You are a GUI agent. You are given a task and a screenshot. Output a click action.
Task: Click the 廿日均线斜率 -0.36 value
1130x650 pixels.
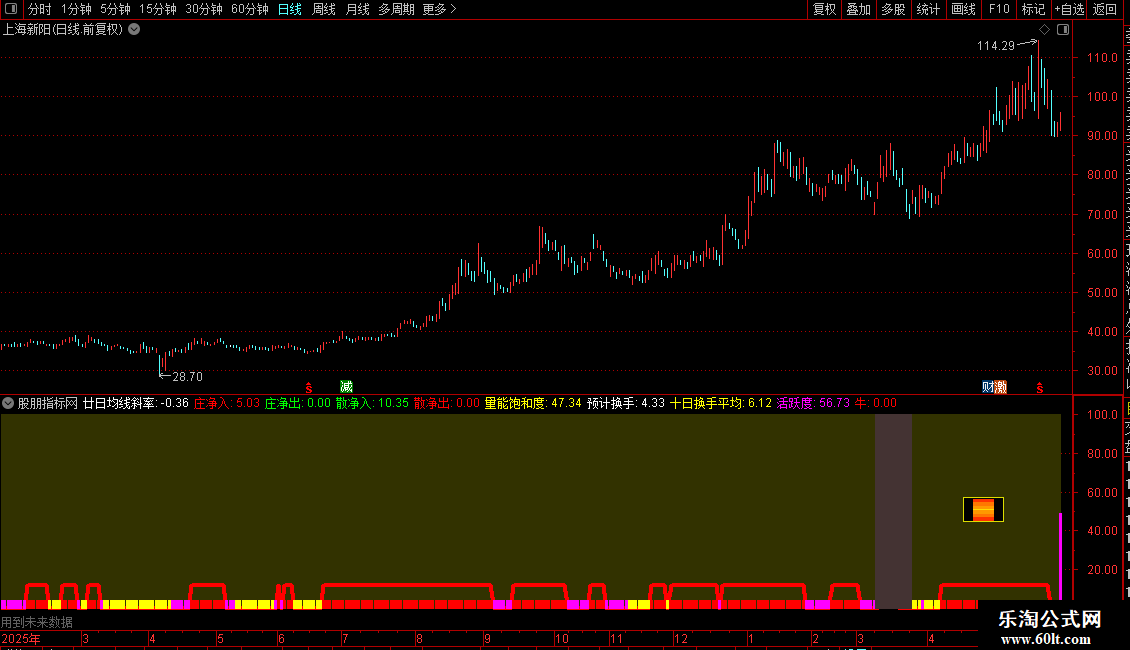tap(135, 404)
